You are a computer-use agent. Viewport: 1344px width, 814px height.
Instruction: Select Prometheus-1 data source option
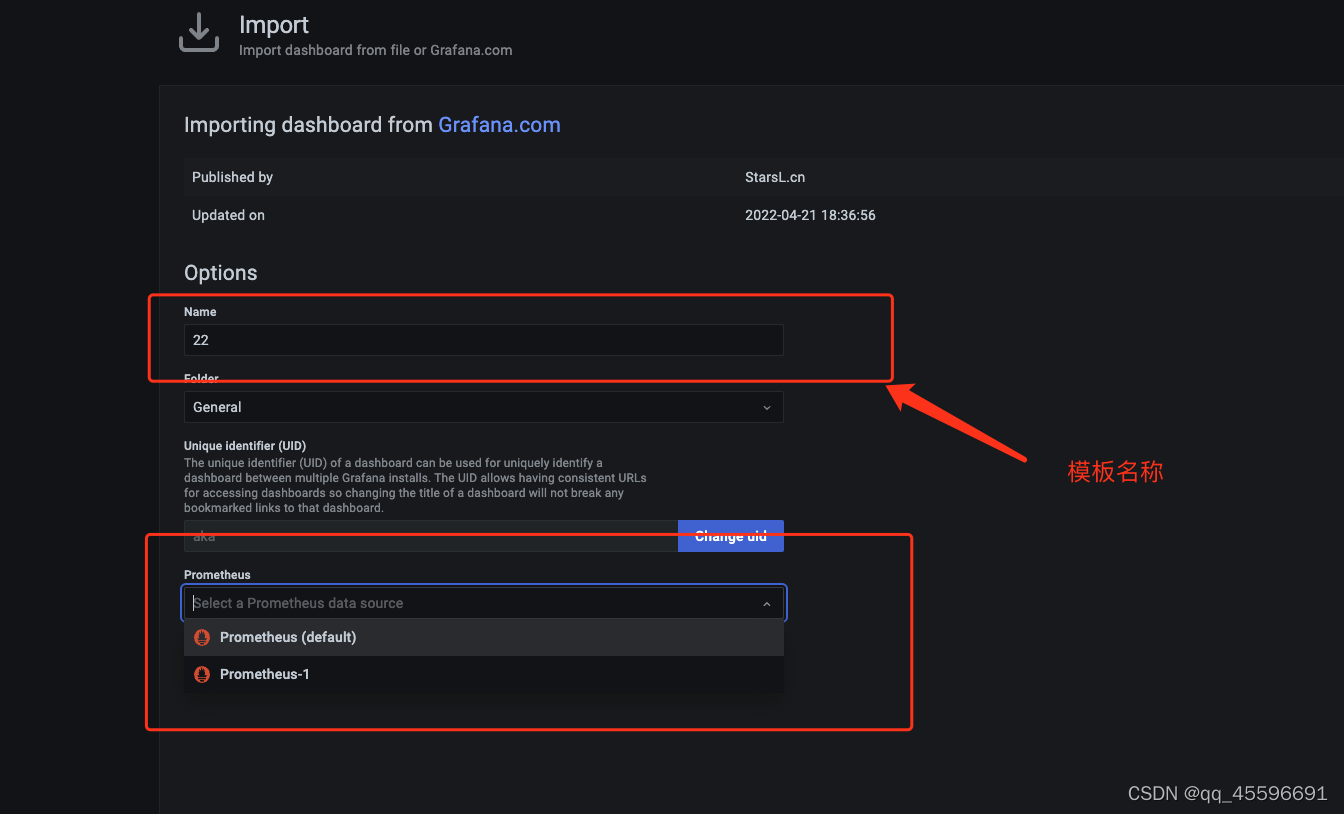click(x=483, y=674)
